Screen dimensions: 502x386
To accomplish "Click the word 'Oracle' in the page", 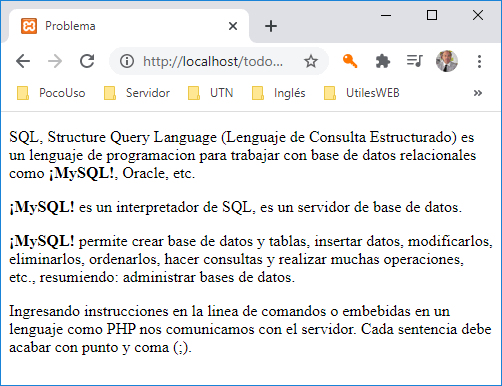I will (x=144, y=173).
